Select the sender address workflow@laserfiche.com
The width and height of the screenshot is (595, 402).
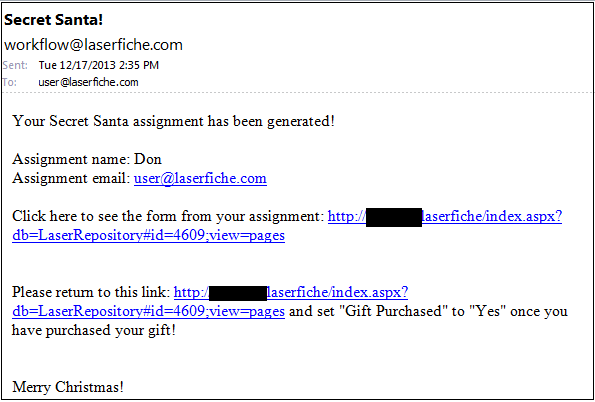[x=93, y=45]
